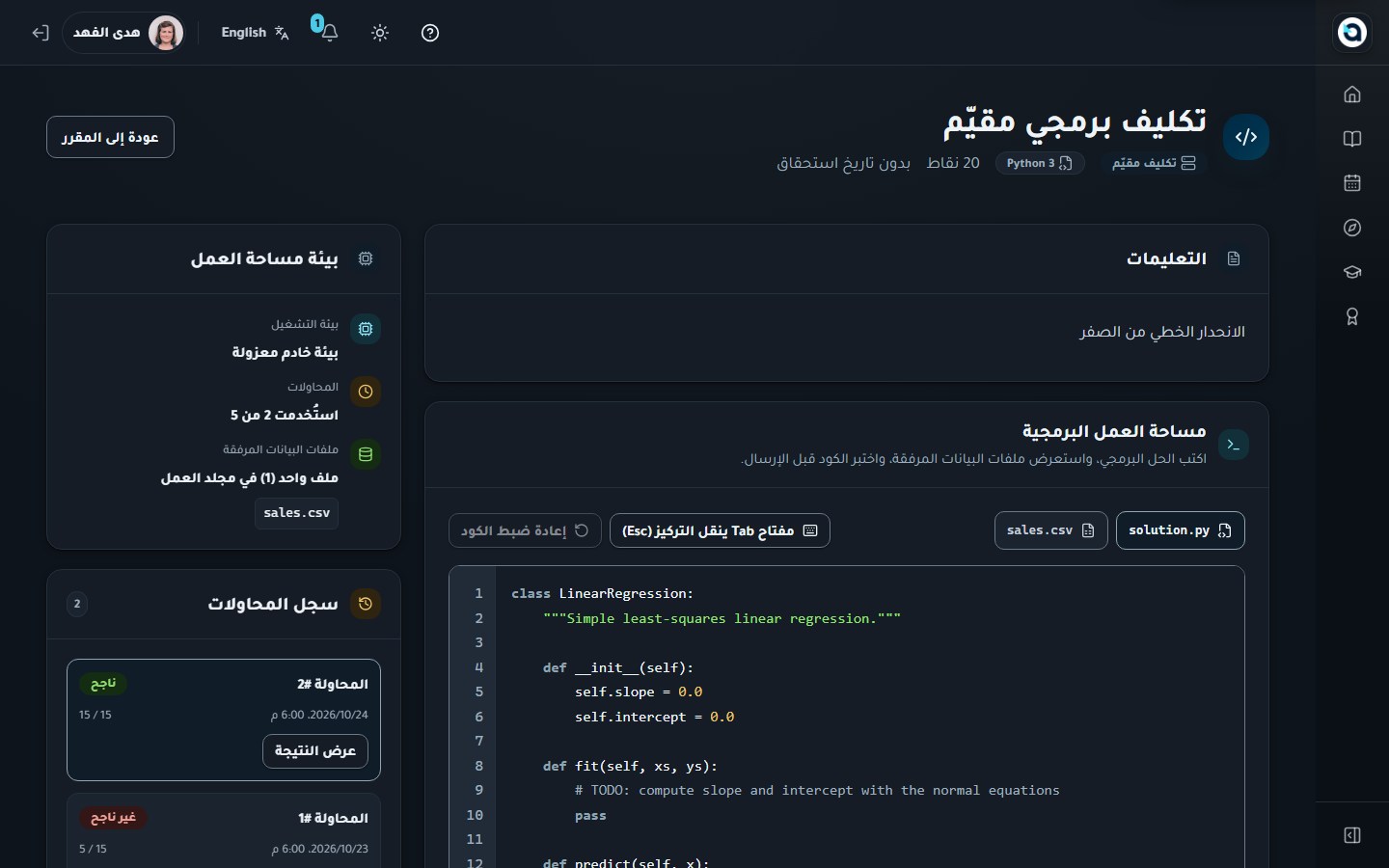Click code line 9 TODO comment

coord(817,791)
